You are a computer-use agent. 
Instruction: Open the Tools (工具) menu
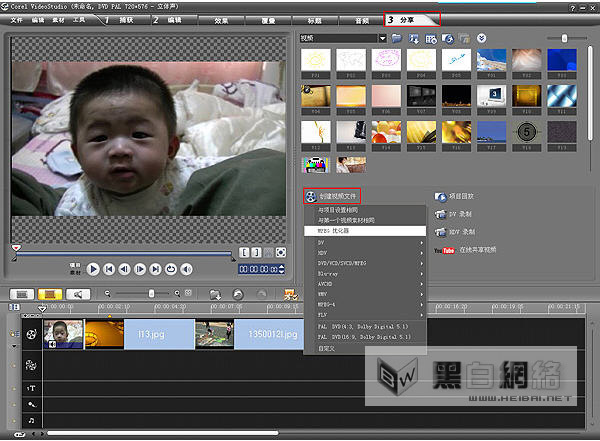click(79, 20)
